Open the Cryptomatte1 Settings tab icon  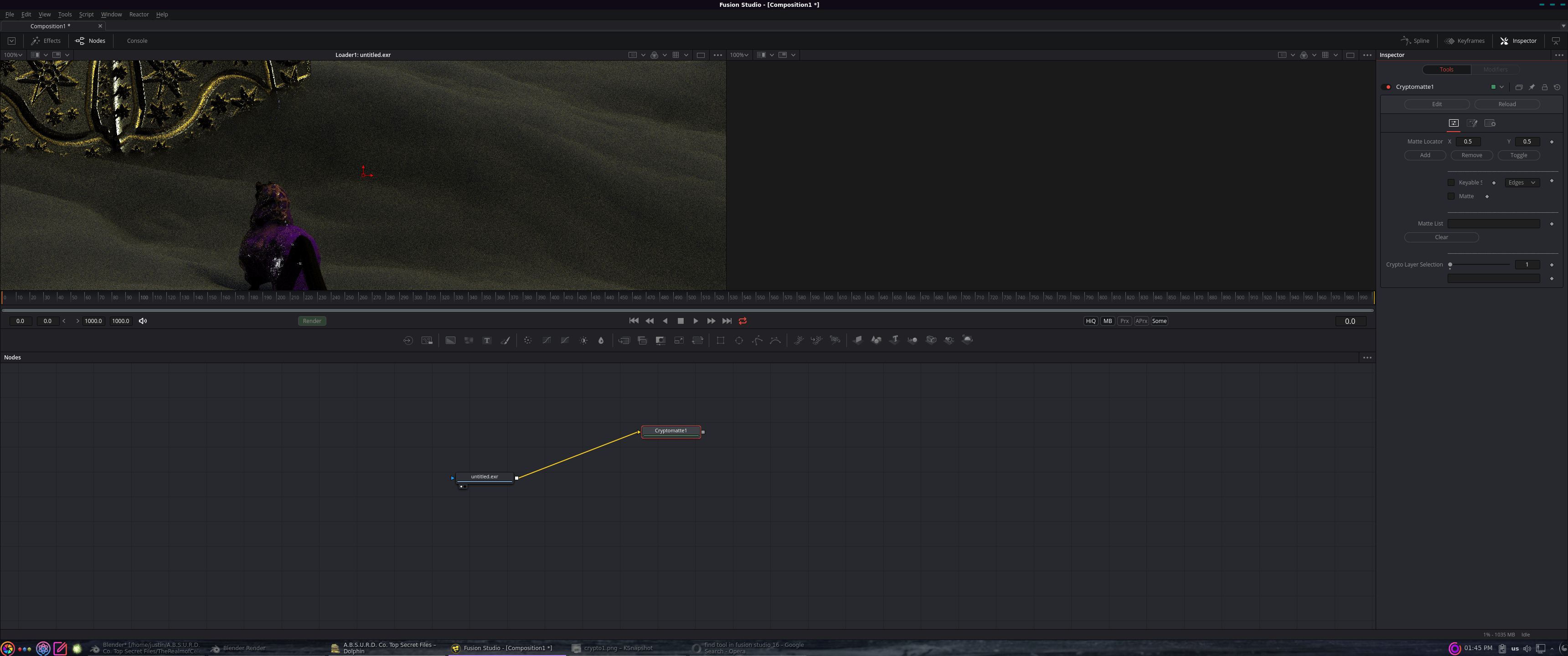point(1490,123)
